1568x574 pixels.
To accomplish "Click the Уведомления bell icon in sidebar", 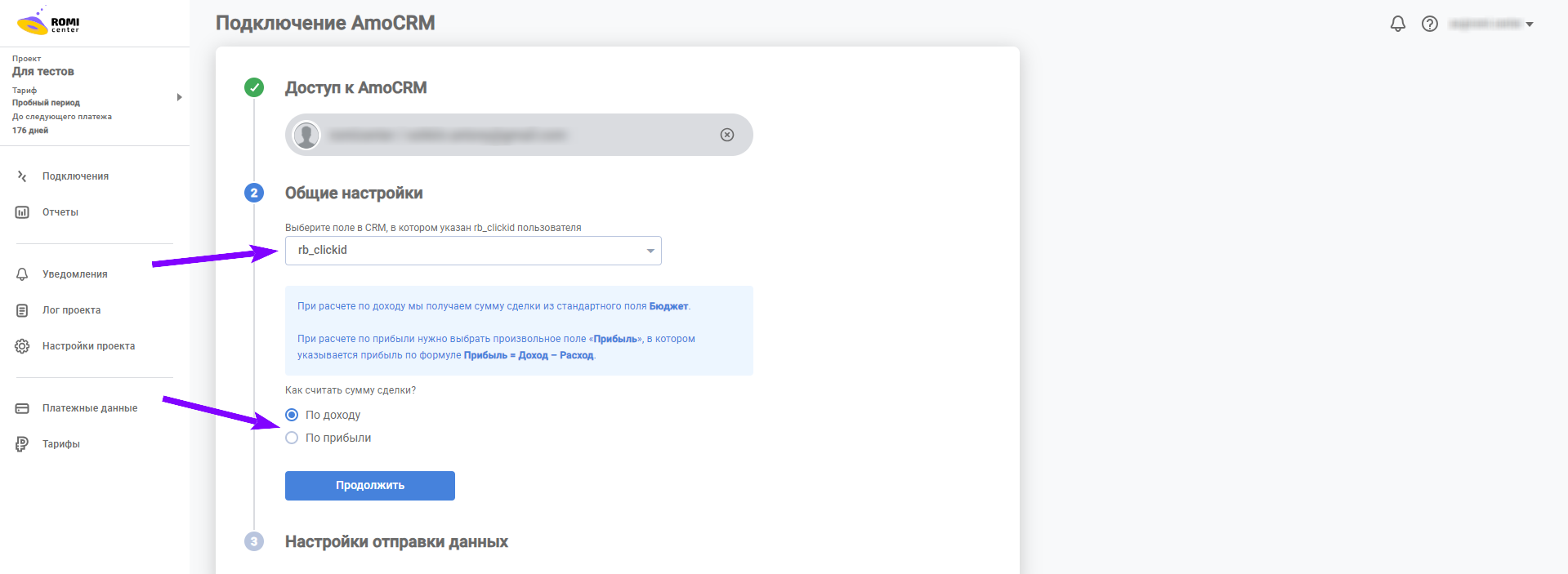I will pyautogui.click(x=22, y=274).
